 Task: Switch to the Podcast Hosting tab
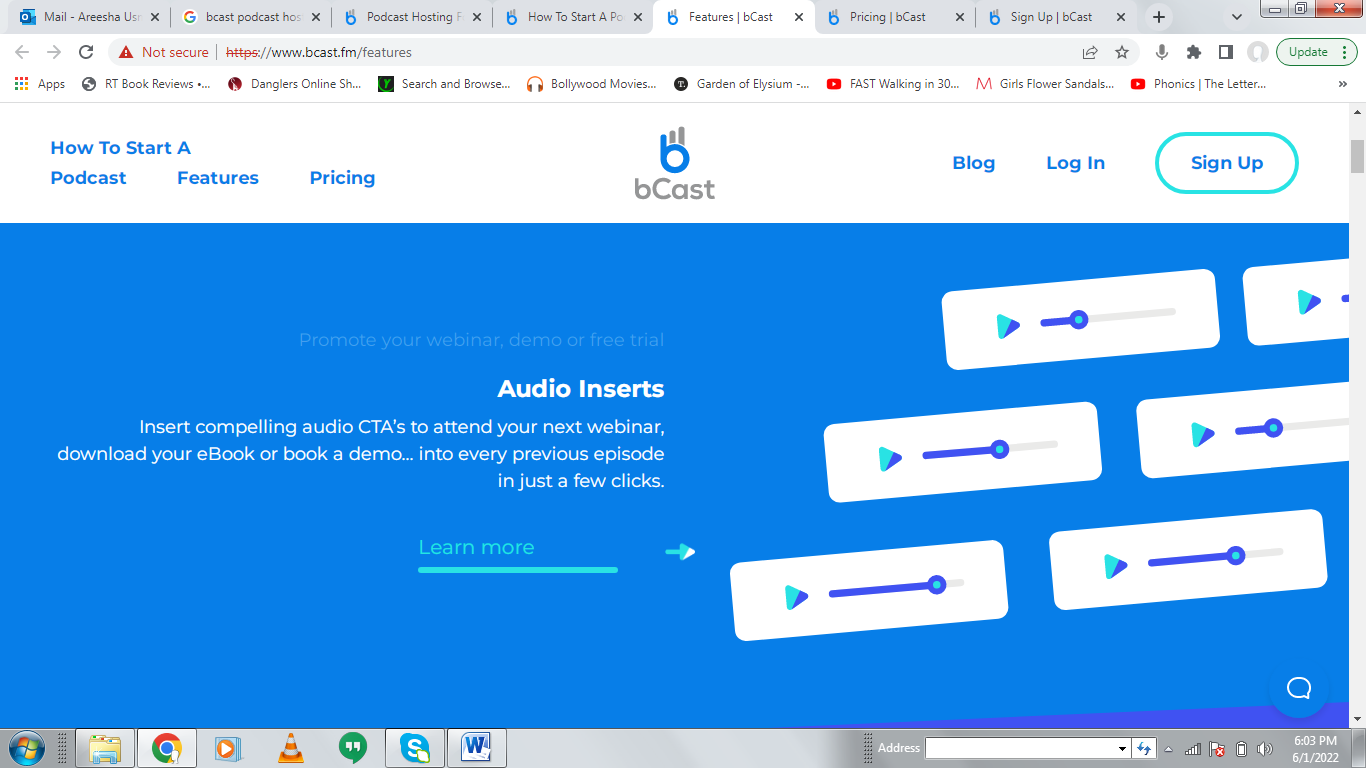point(412,17)
